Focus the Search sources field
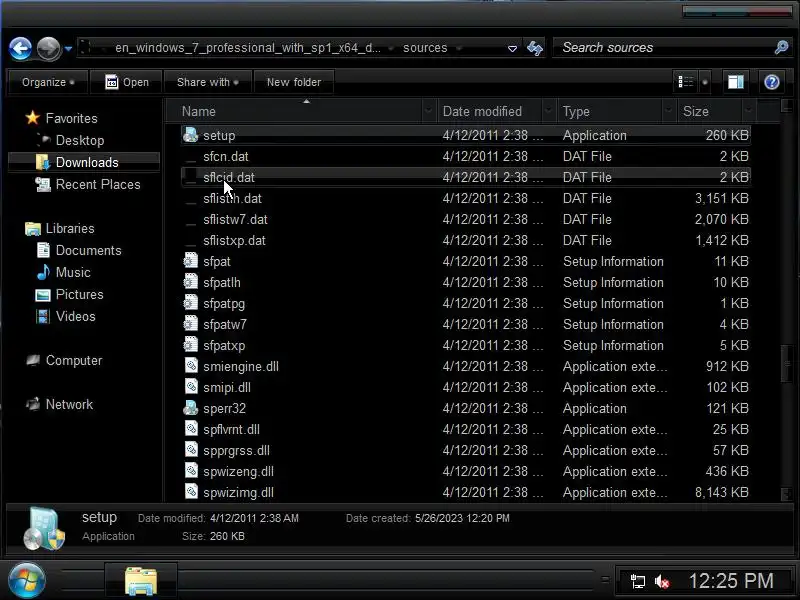The image size is (800, 600). [x=663, y=47]
